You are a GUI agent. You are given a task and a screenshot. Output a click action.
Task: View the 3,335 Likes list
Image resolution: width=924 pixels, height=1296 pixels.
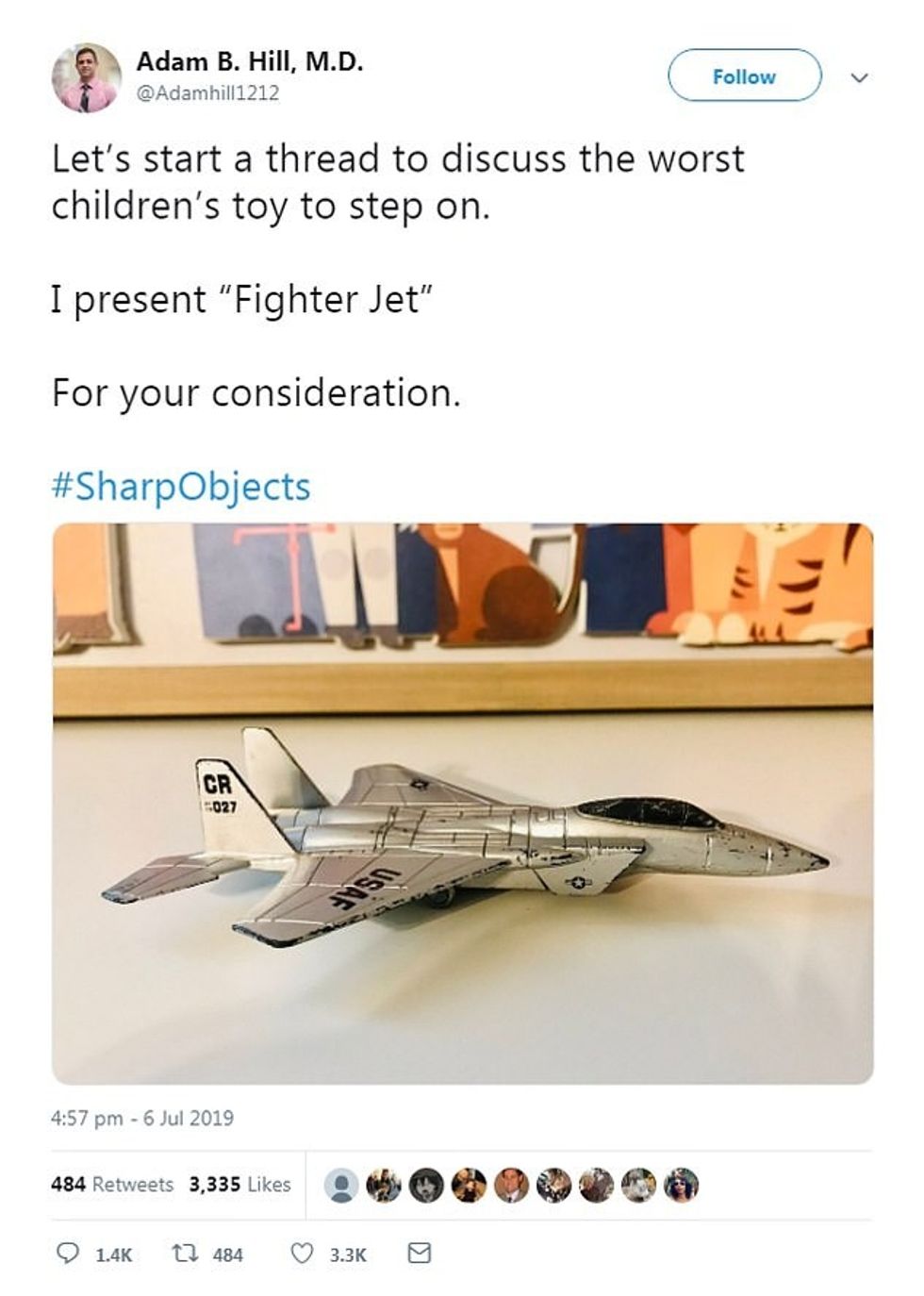tap(239, 1184)
